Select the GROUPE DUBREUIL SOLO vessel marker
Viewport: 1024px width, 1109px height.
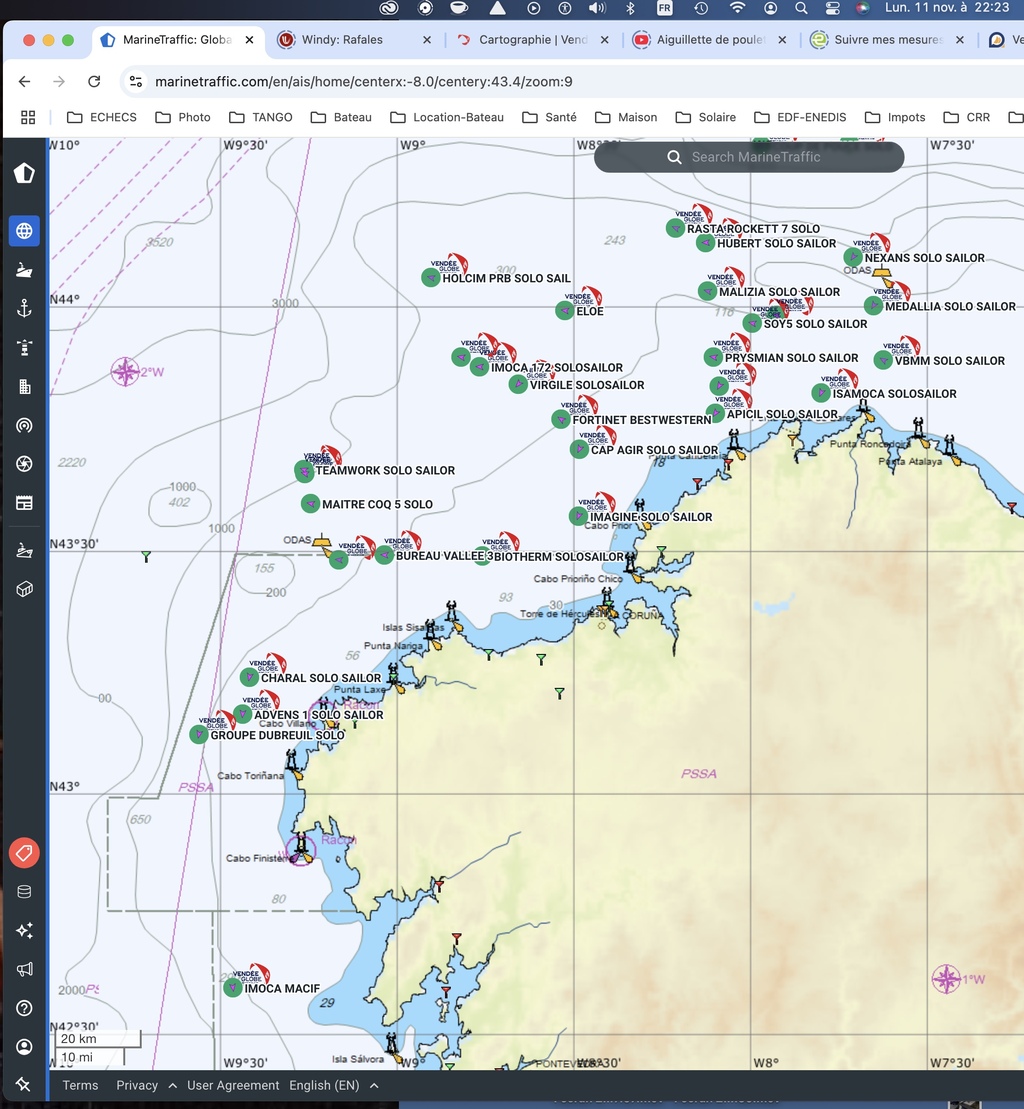199,734
